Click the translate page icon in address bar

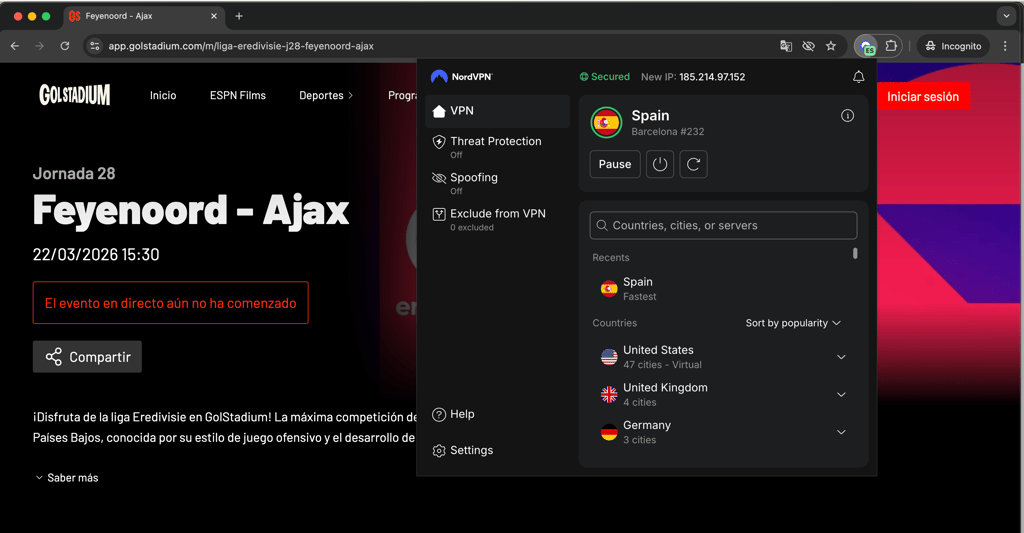[x=786, y=46]
